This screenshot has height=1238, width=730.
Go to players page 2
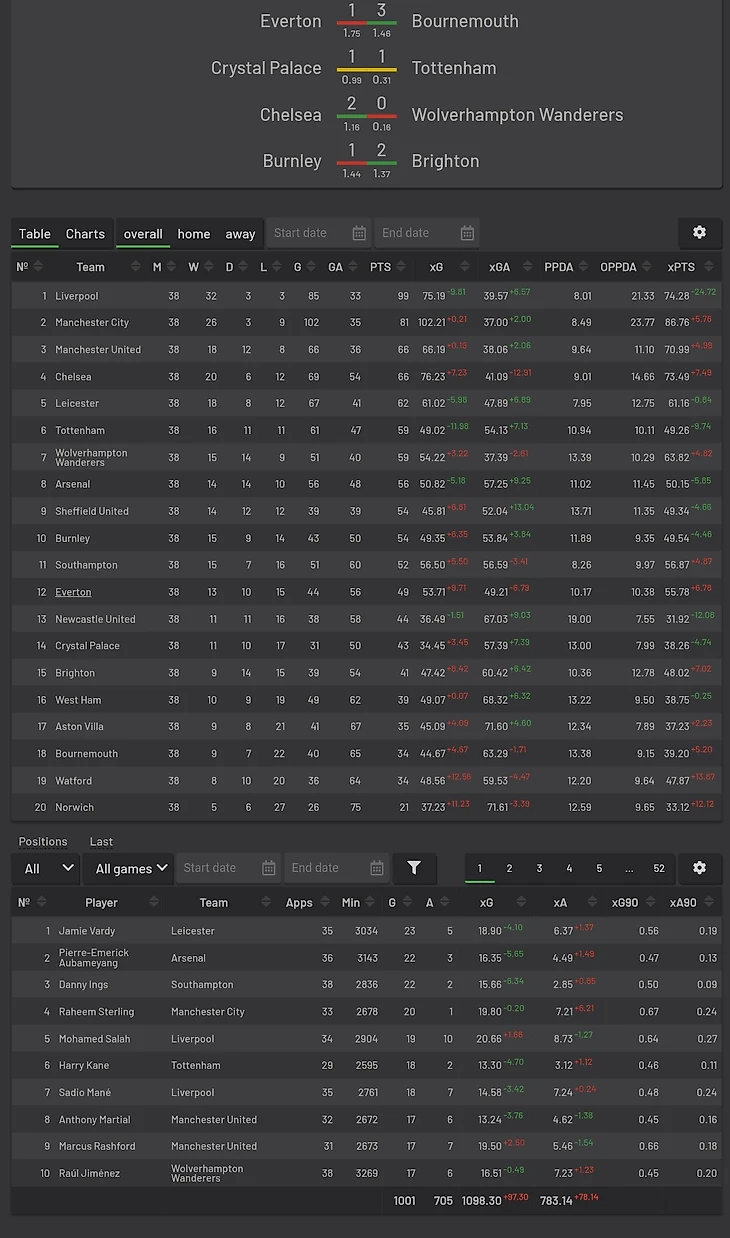click(509, 868)
